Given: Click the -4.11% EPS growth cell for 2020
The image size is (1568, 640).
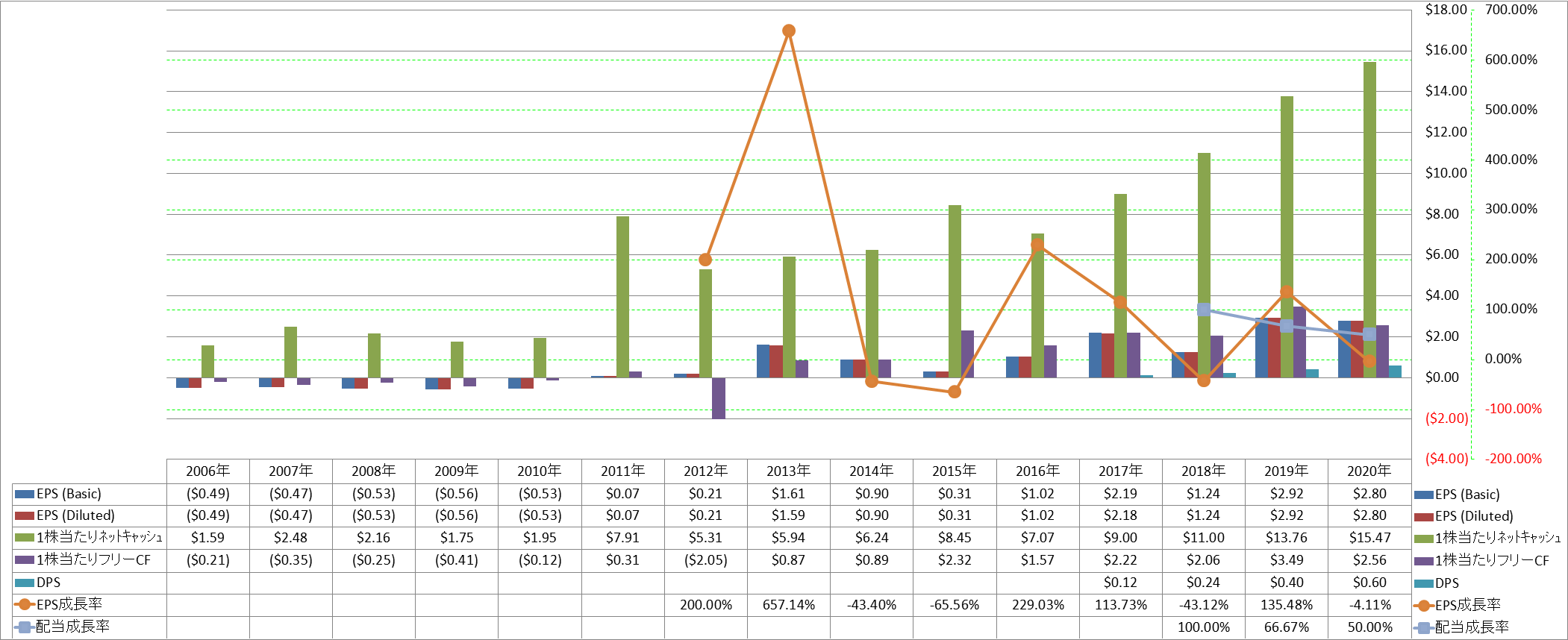Looking at the screenshot, I should point(1369,605).
